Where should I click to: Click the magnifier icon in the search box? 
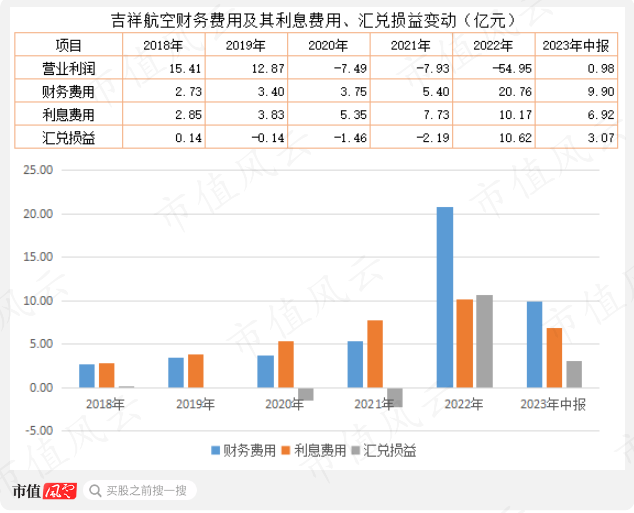(95, 491)
